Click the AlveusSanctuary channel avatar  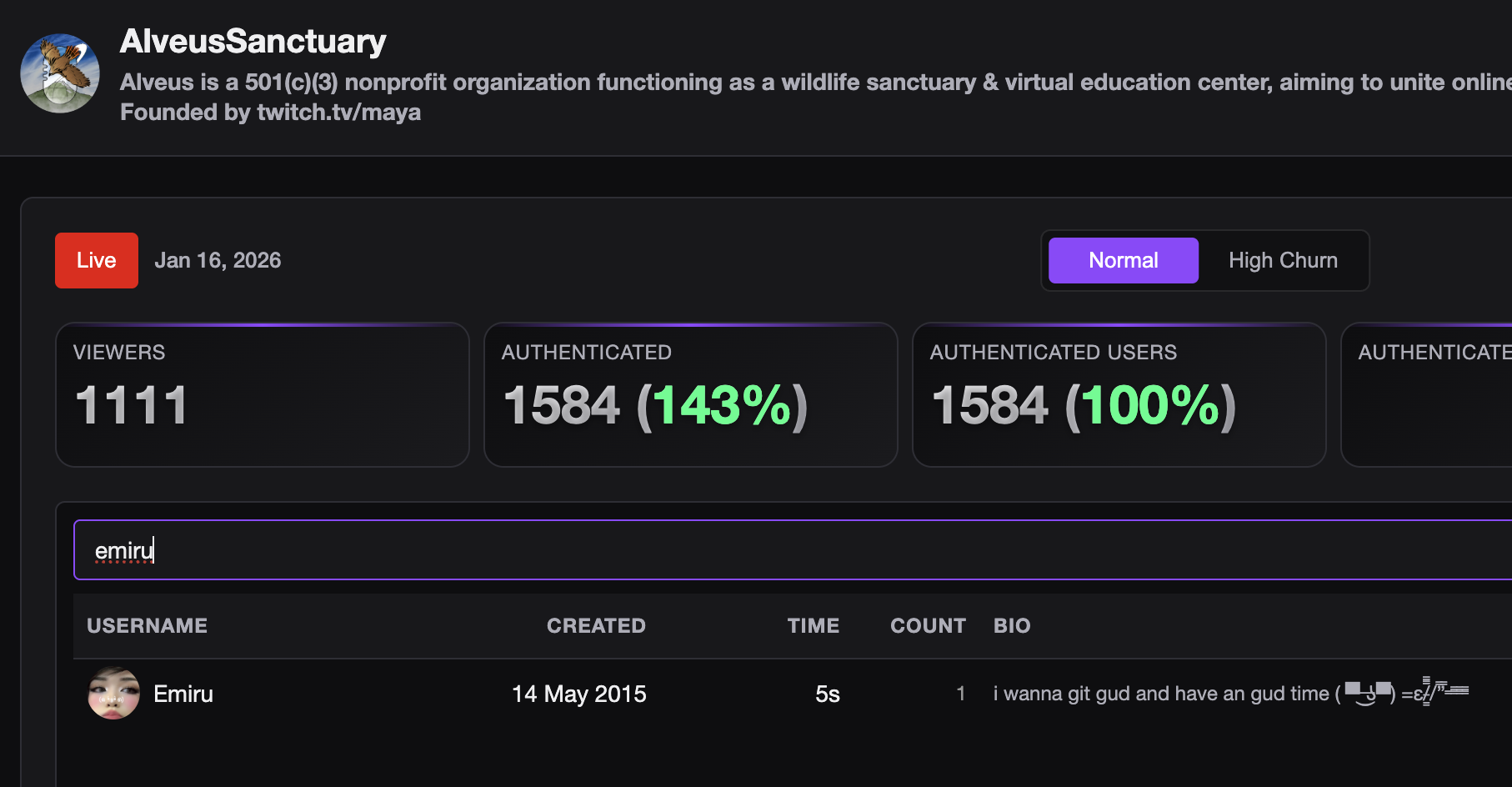[60, 73]
